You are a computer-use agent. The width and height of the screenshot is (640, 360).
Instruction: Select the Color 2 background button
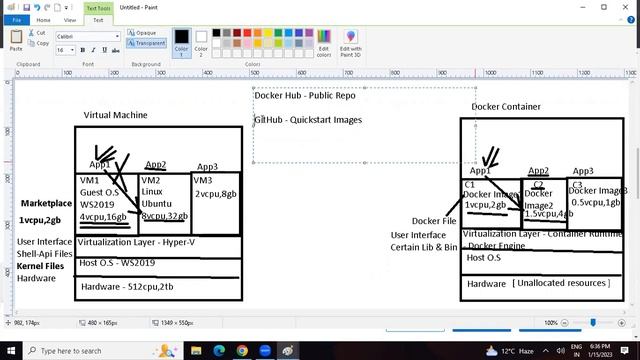[201, 43]
